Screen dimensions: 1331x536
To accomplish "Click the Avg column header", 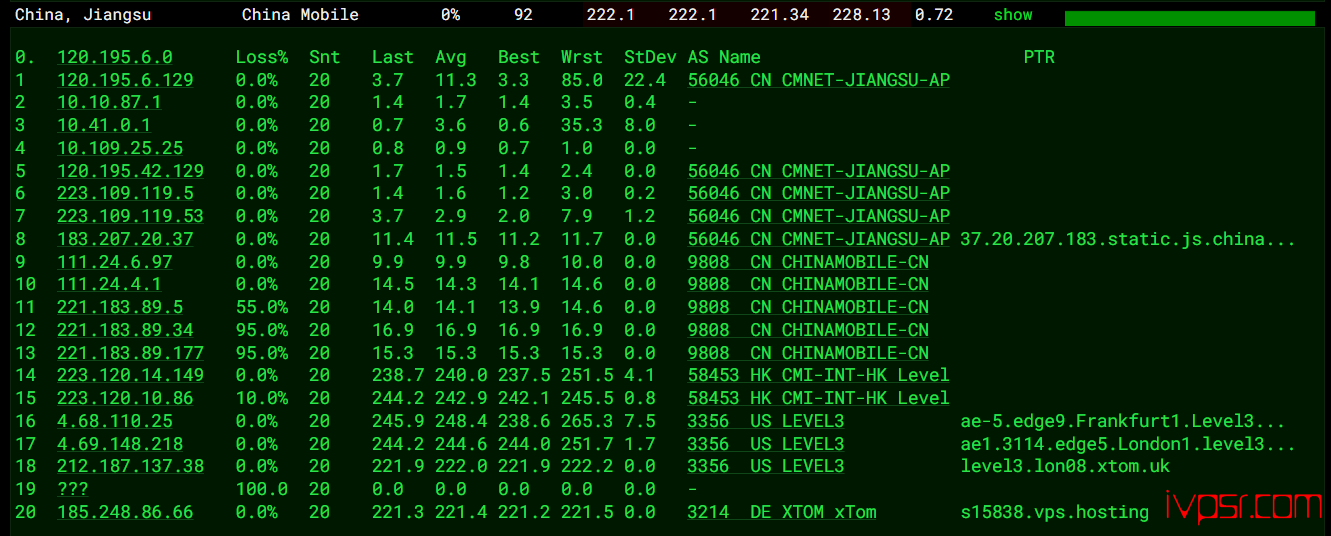I will (451, 57).
